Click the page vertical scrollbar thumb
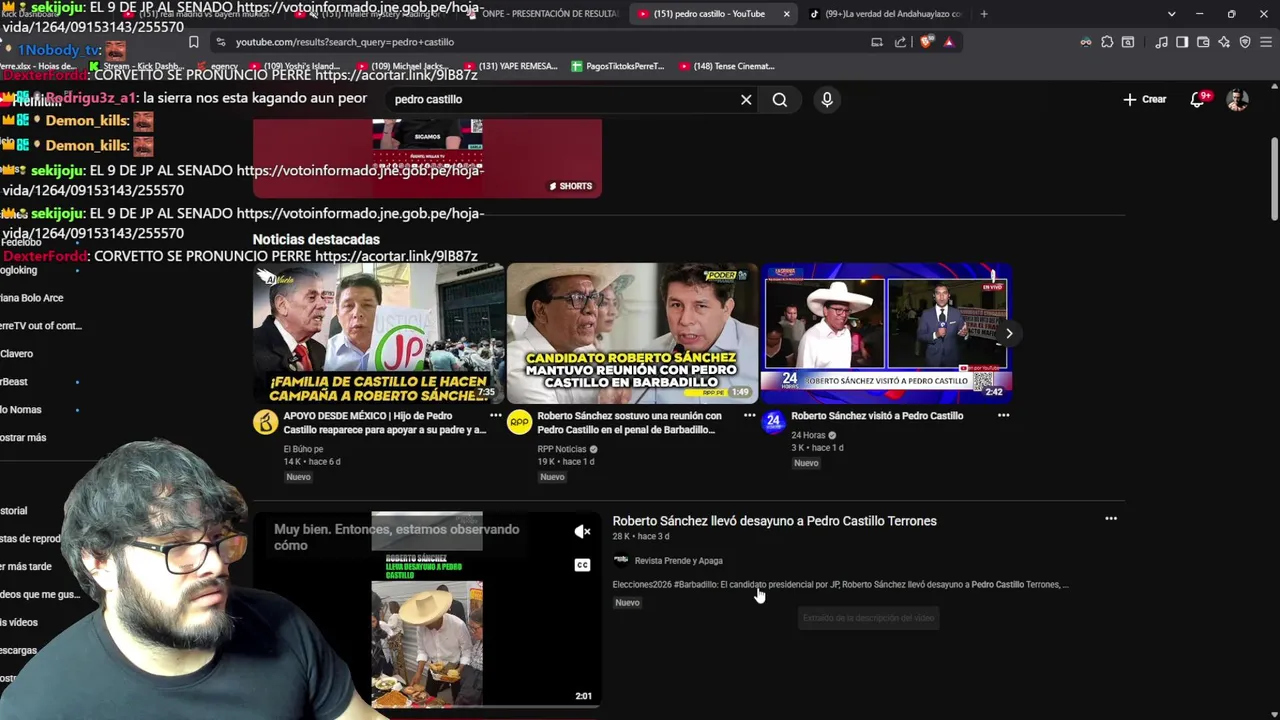This screenshot has width=1280, height=720. pos(1274,178)
